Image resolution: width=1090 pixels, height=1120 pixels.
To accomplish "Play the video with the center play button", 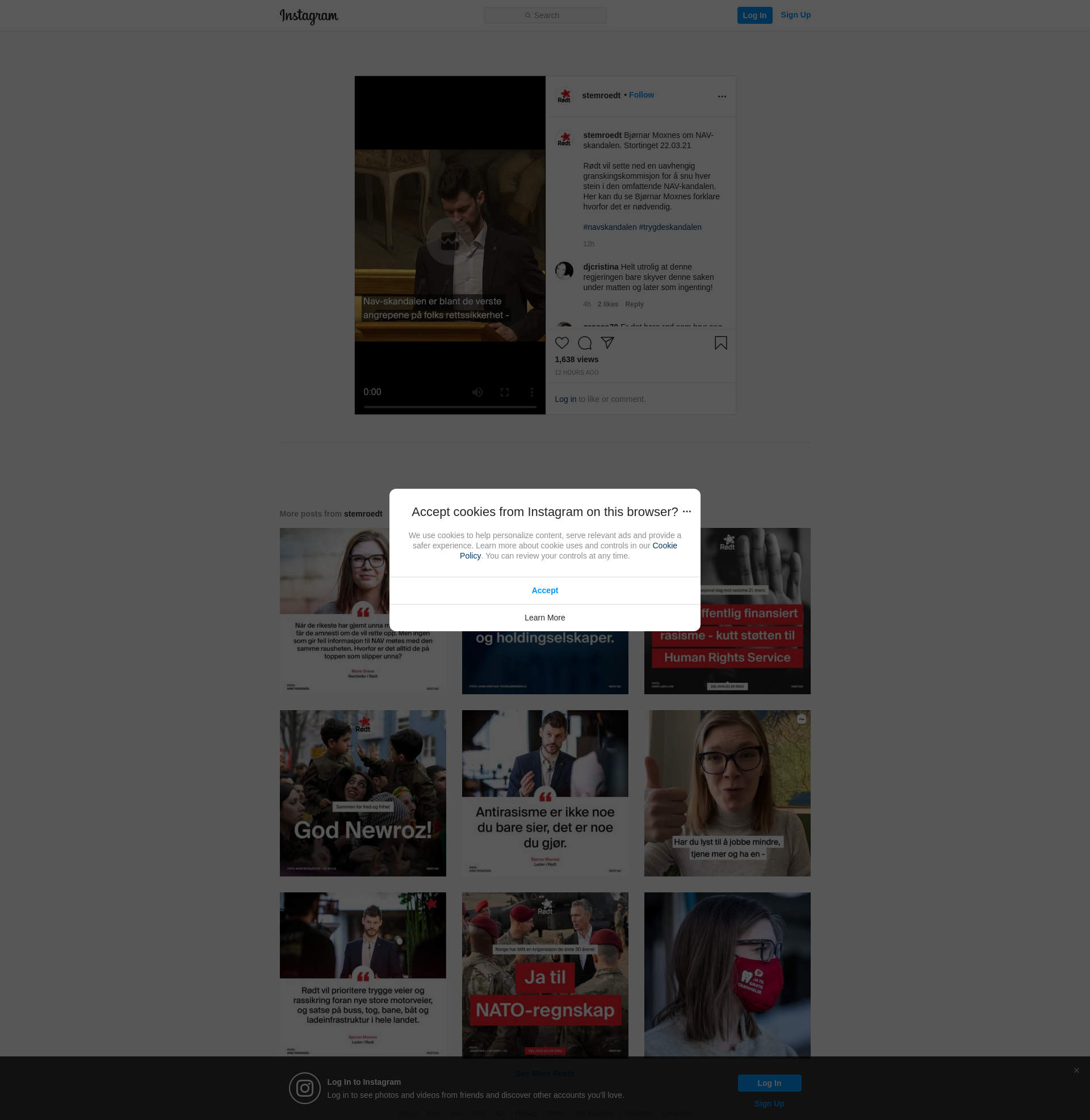I will coord(450,241).
